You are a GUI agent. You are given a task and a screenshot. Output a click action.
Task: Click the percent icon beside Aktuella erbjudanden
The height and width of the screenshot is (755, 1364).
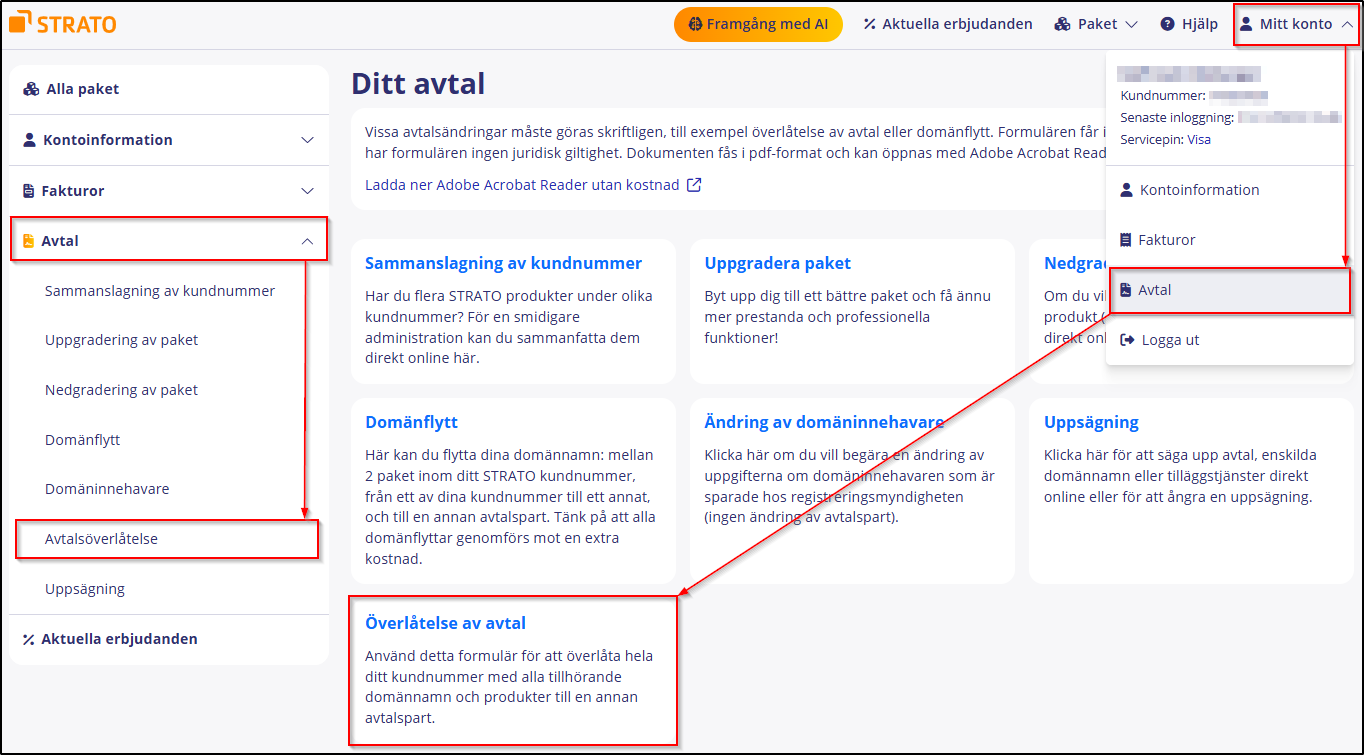coord(869,23)
